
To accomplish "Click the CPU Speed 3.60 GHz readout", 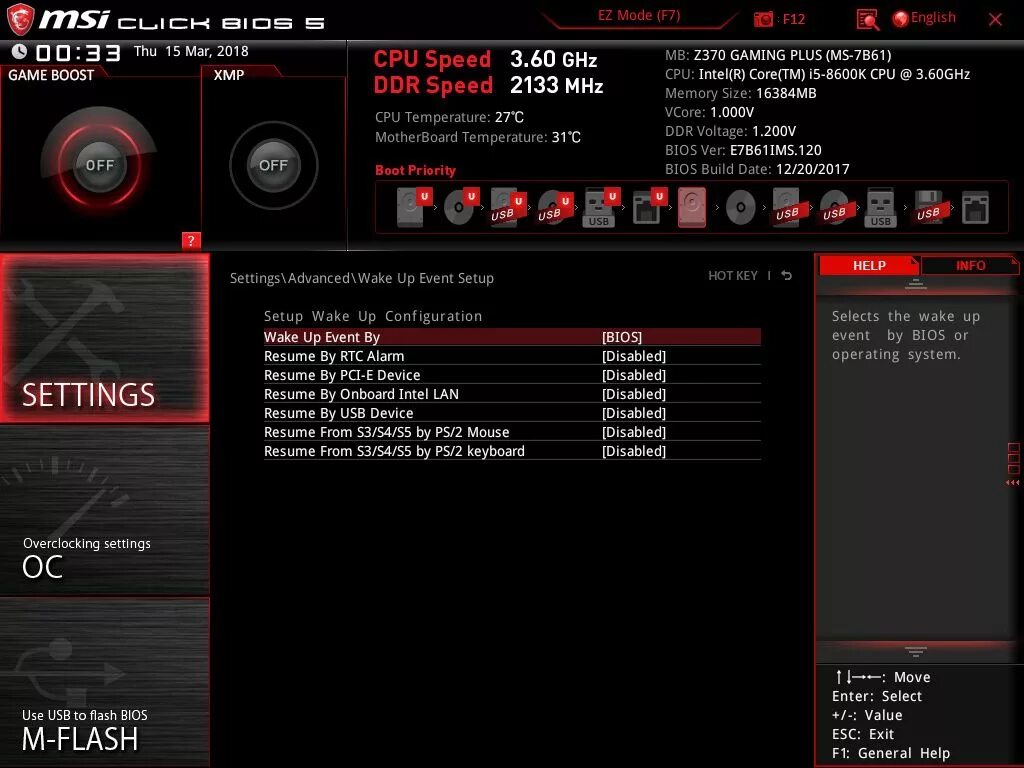I will pyautogui.click(x=485, y=59).
